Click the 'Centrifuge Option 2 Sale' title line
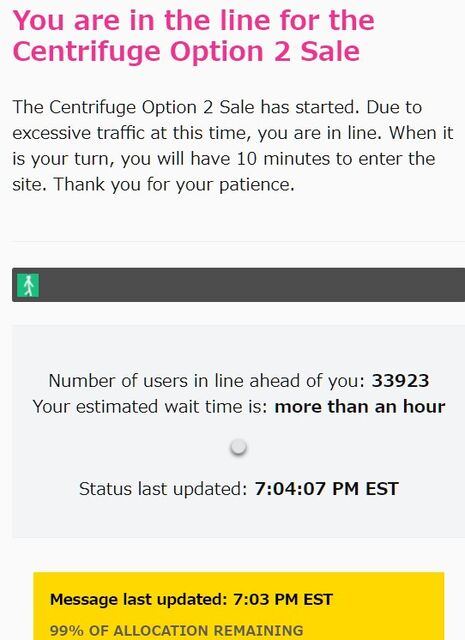465x640 pixels. (x=186, y=51)
